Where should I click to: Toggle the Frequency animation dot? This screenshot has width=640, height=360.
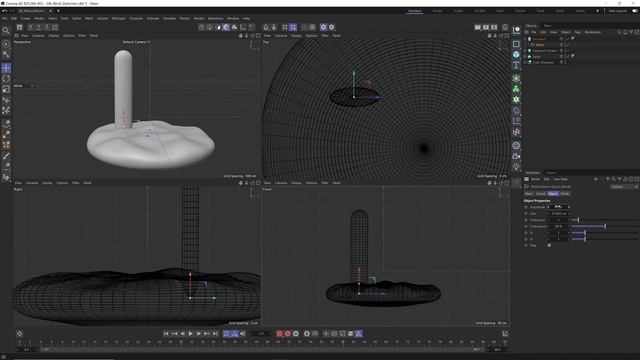coord(526,220)
